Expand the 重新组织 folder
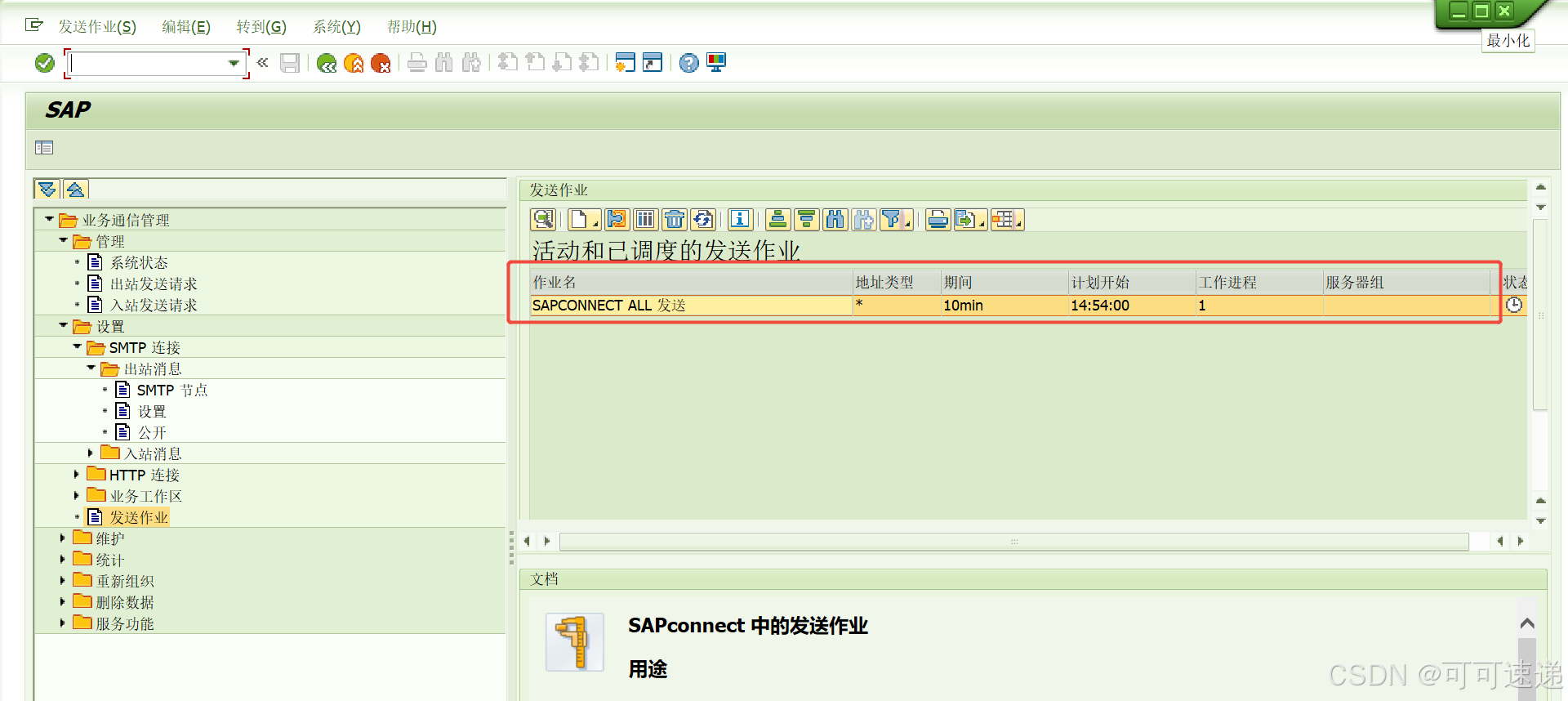Screen dimensions: 1568x701 click(x=62, y=580)
